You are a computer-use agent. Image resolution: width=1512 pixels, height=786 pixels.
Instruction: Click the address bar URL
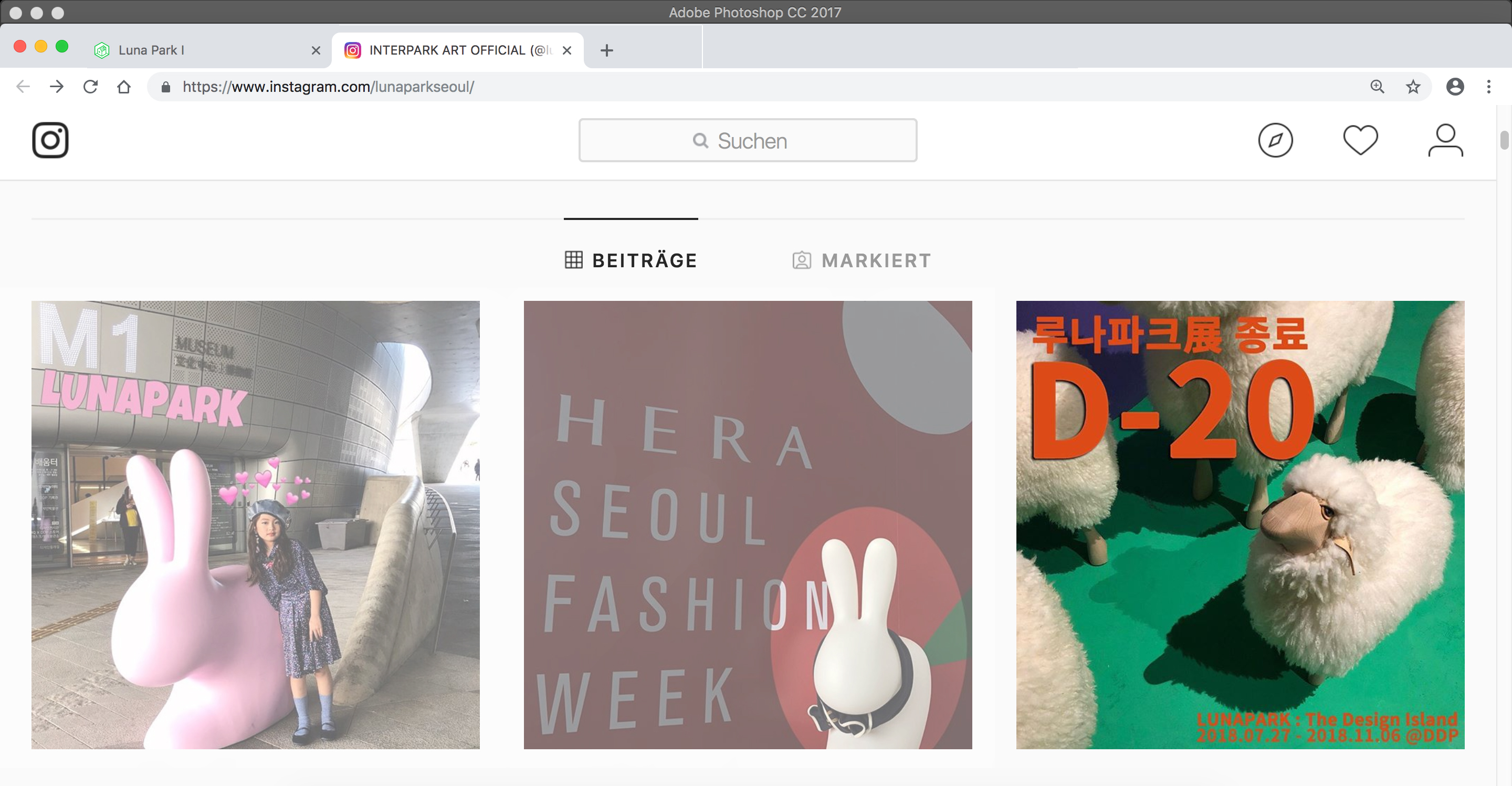[329, 87]
